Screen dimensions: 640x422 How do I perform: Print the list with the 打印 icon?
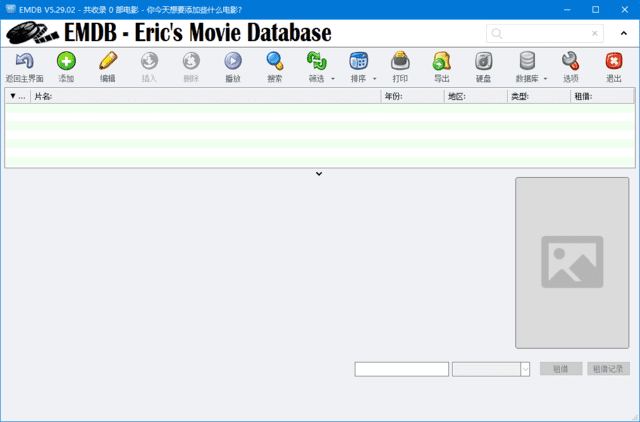point(400,61)
